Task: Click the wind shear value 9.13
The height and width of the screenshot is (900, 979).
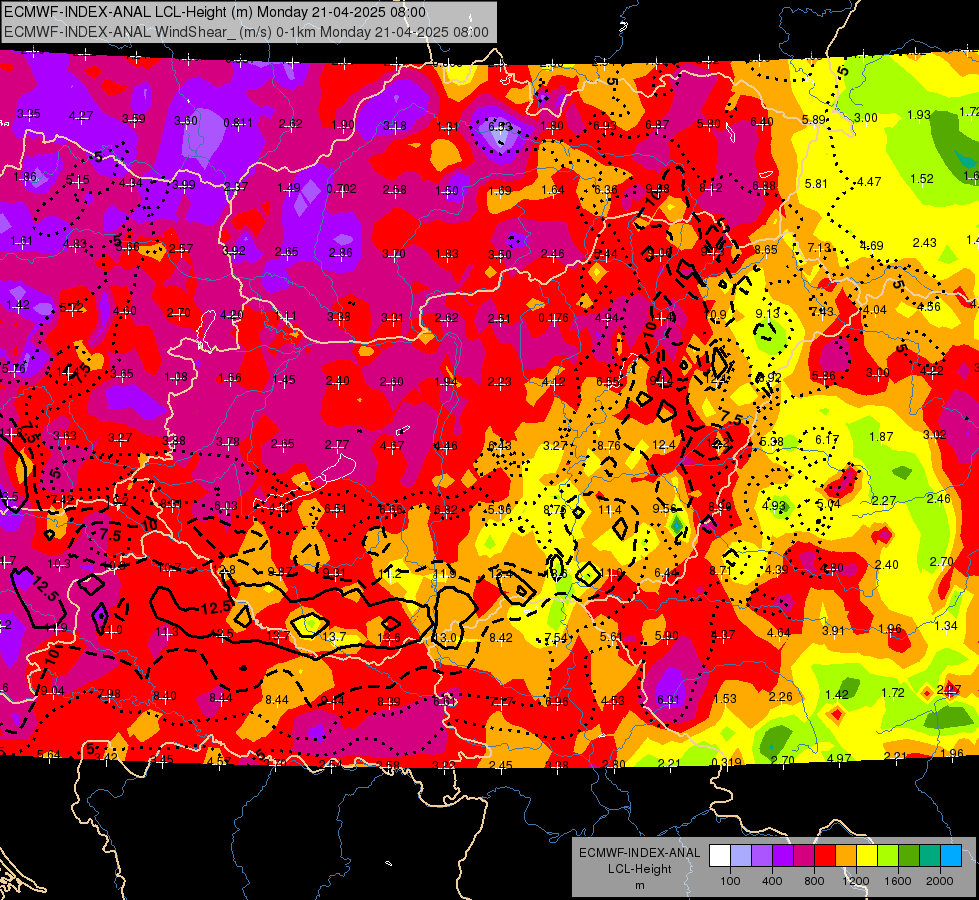Action: (767, 314)
